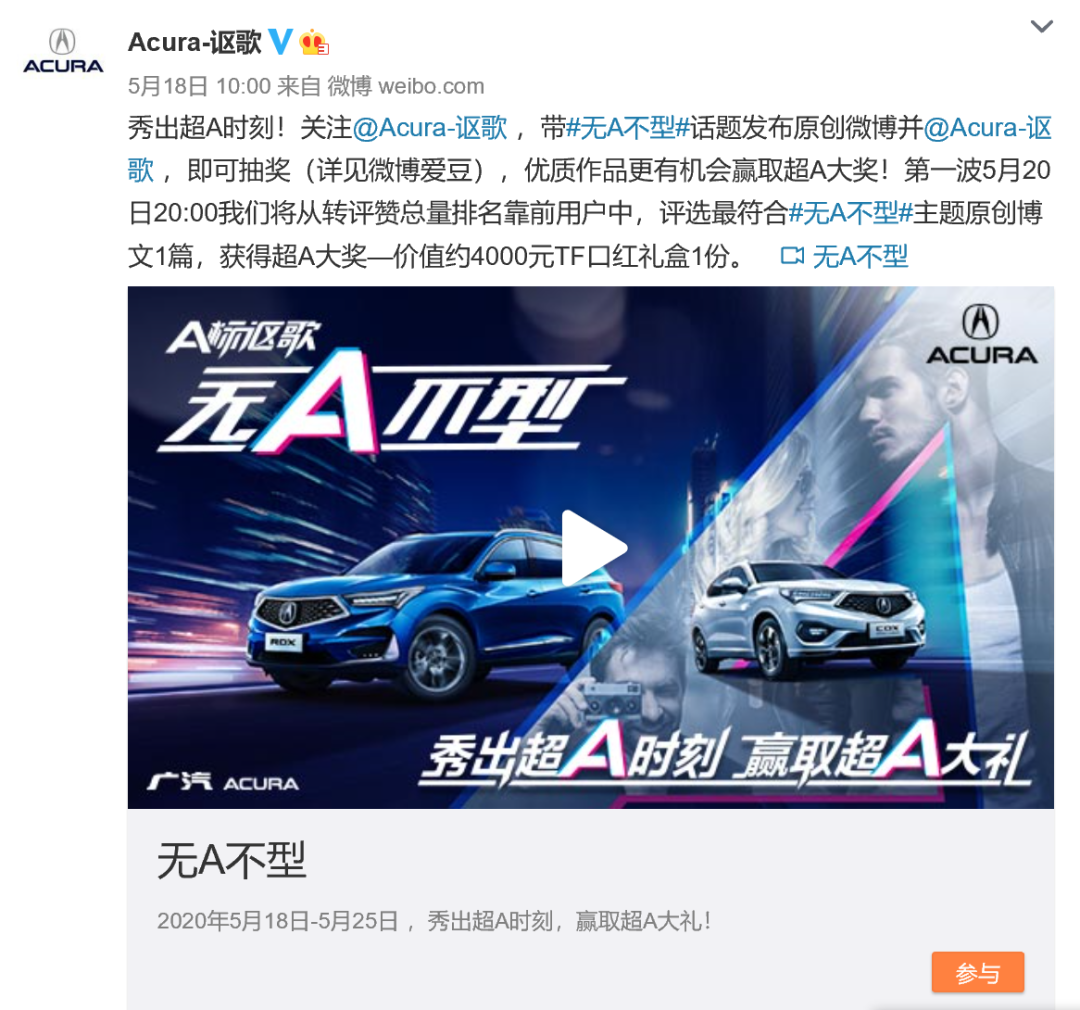Viewport: 1080px width, 1010px height.
Task: Click the 广汽 ACURA logo in video
Action: 223,782
